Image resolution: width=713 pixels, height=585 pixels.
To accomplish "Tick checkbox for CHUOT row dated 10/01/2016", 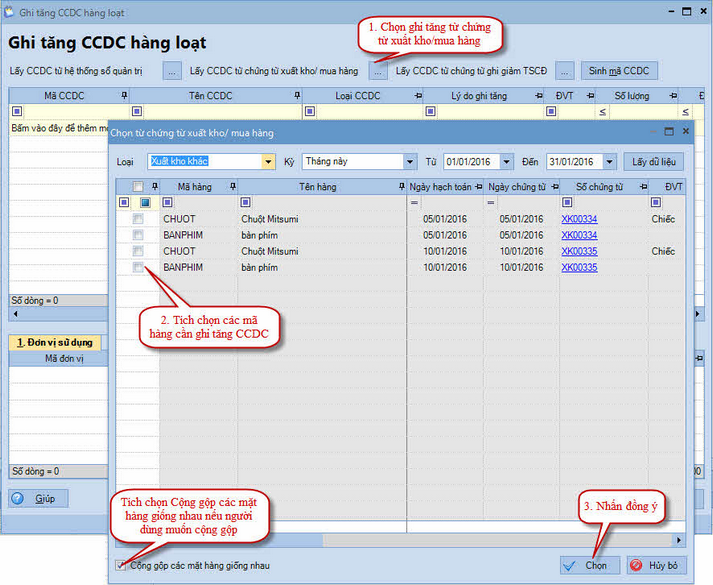I will [x=138, y=251].
